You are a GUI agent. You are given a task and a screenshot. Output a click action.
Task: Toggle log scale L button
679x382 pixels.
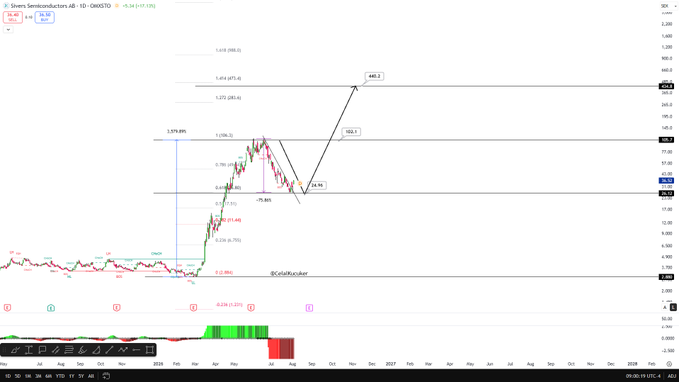(673, 307)
